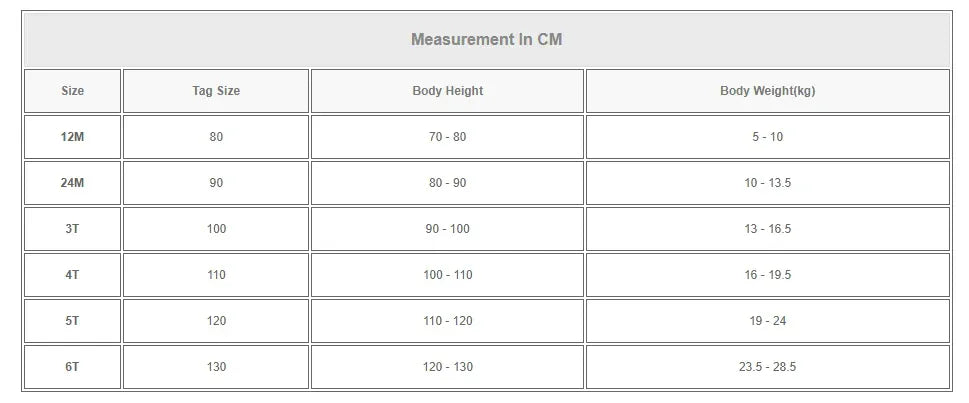Select the 5T size cell

[73, 321]
